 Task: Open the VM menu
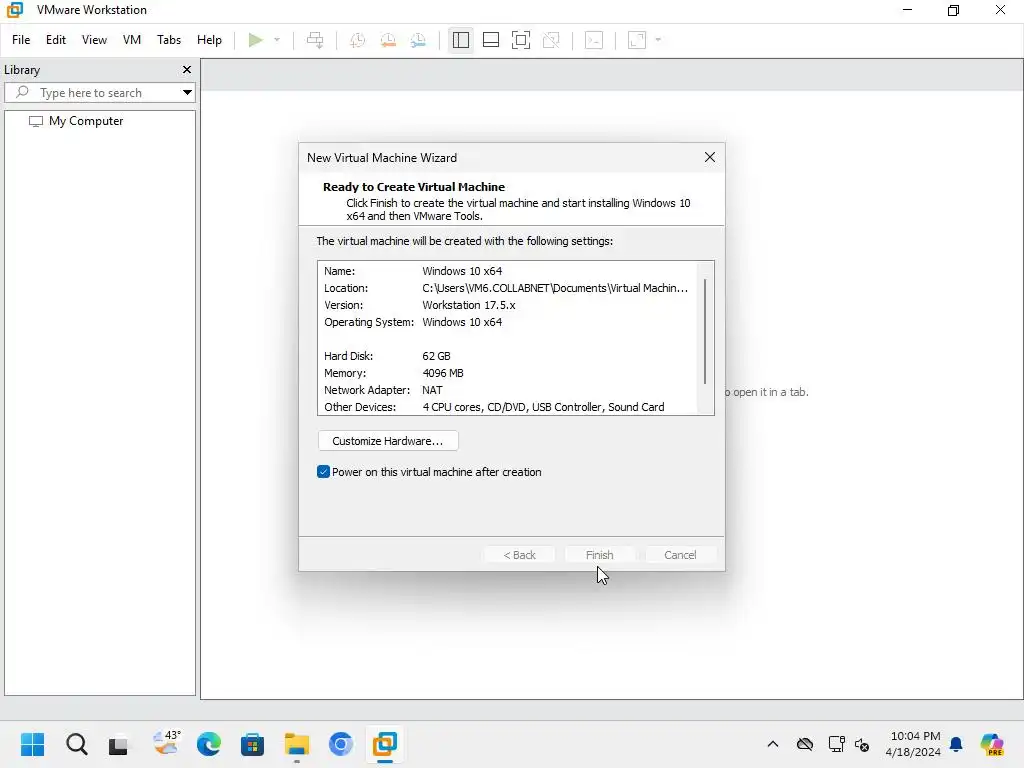[132, 40]
